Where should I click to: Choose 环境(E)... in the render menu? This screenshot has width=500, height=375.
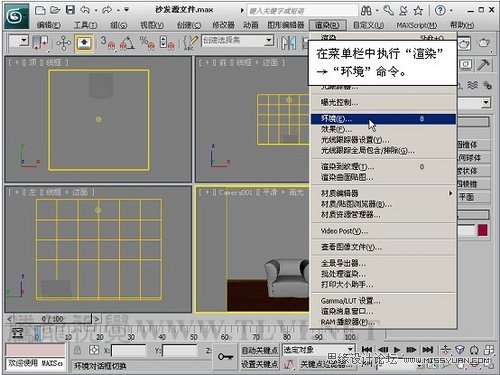tap(383, 119)
